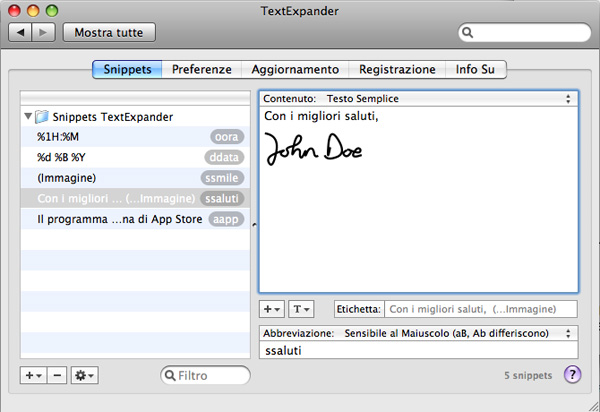Click the 5 snippets count label

(528, 375)
